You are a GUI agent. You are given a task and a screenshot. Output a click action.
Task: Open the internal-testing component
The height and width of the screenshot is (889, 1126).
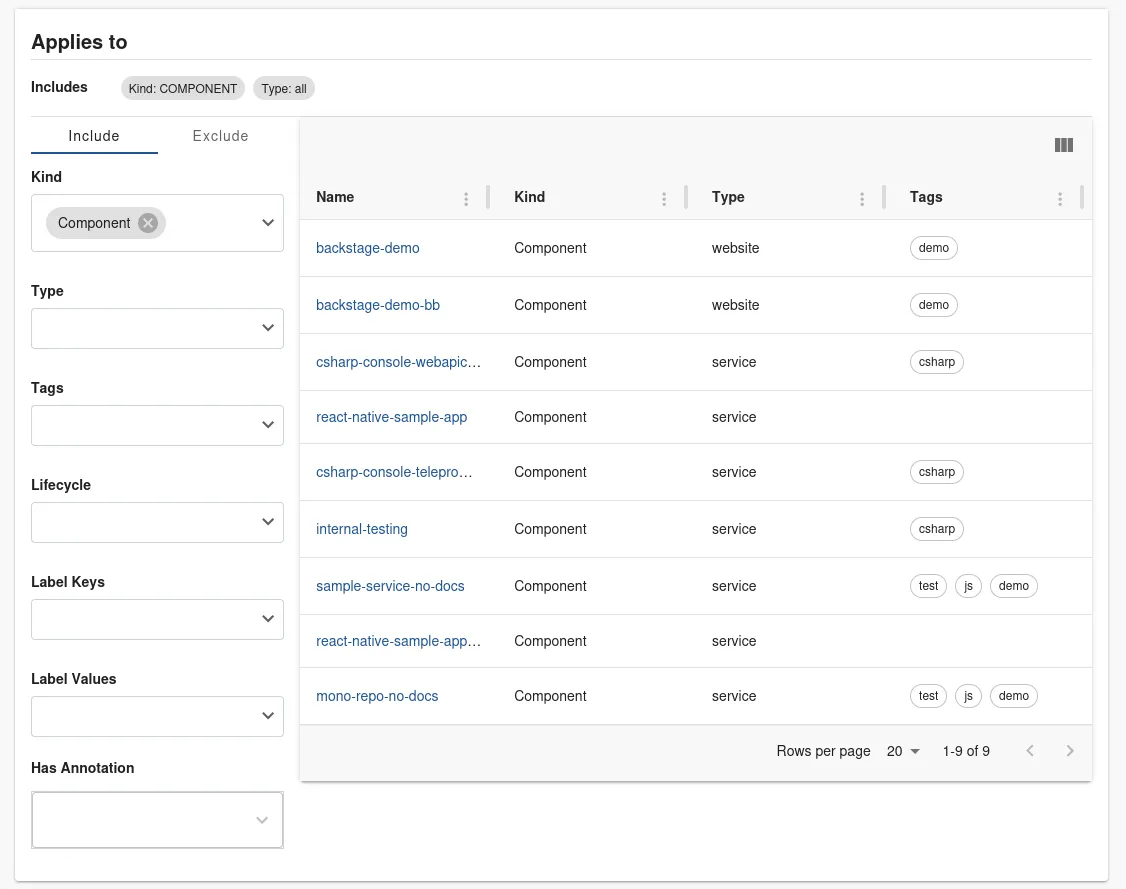(x=361, y=528)
